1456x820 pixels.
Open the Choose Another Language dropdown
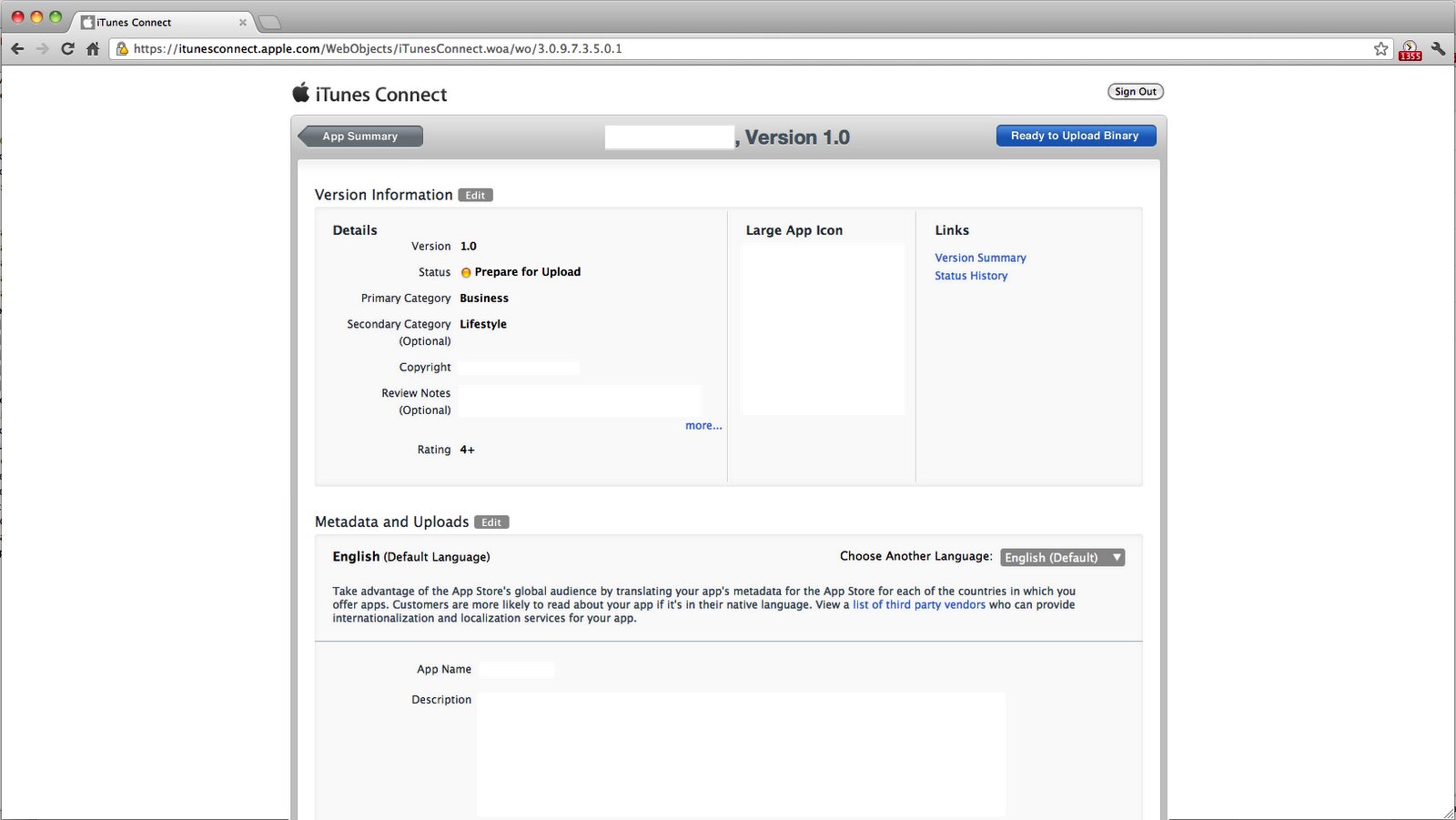[x=1061, y=556]
